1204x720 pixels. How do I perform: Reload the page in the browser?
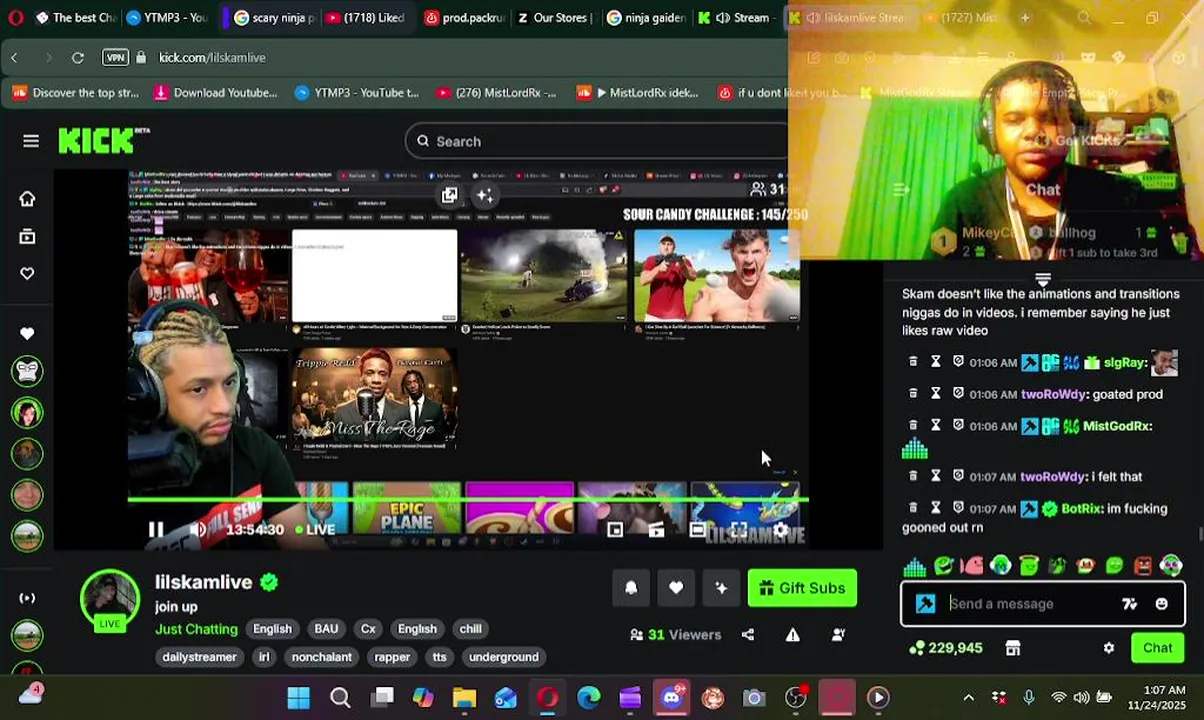coord(78,58)
